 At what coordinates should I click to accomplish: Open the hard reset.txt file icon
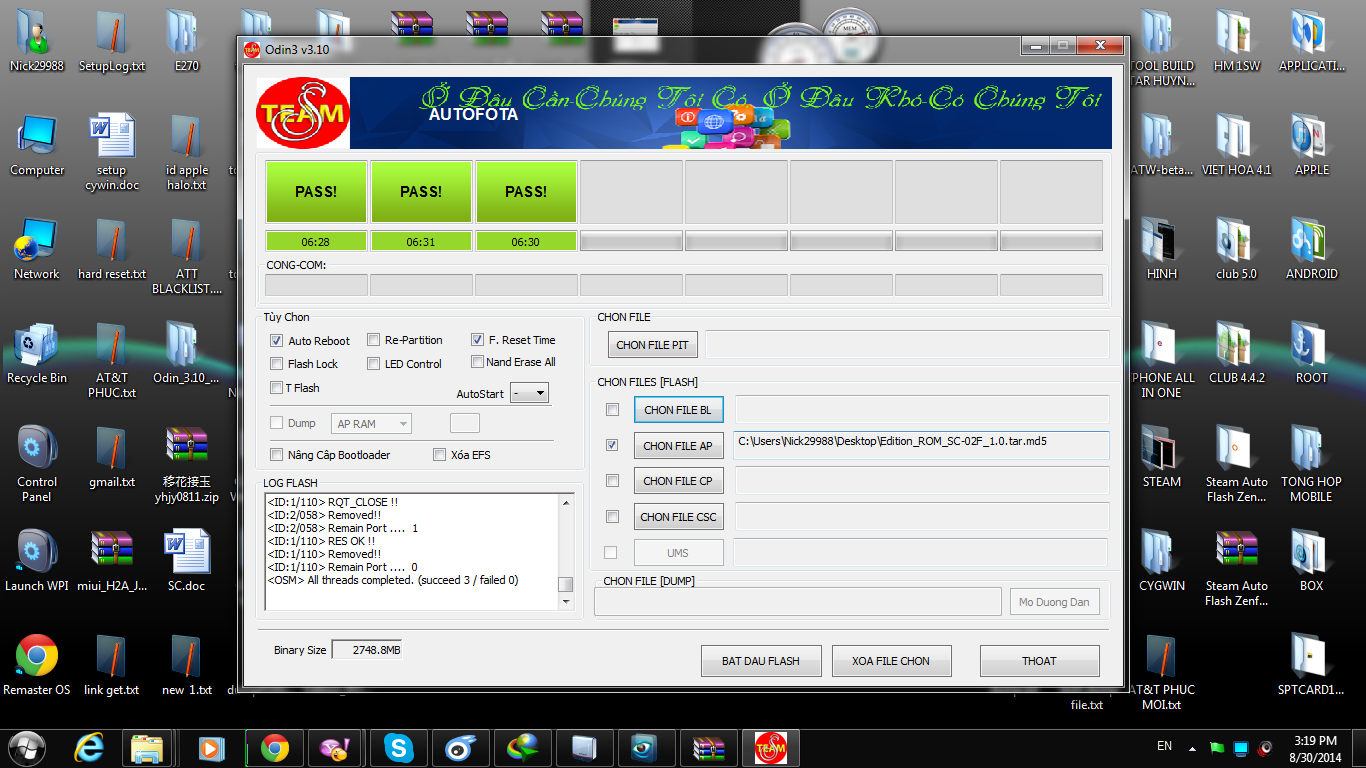point(112,248)
